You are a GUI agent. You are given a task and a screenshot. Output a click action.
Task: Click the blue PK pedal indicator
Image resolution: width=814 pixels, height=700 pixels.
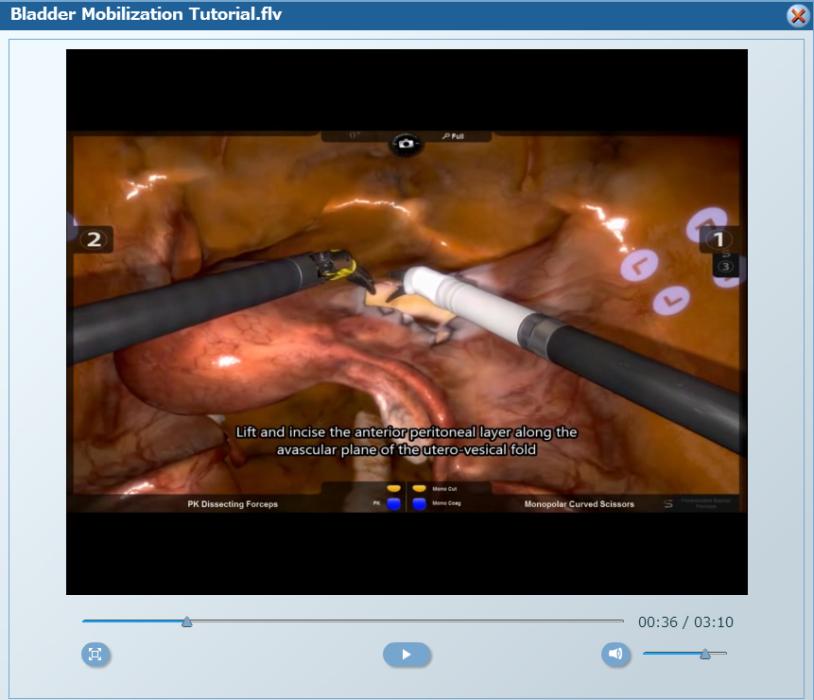[x=393, y=504]
